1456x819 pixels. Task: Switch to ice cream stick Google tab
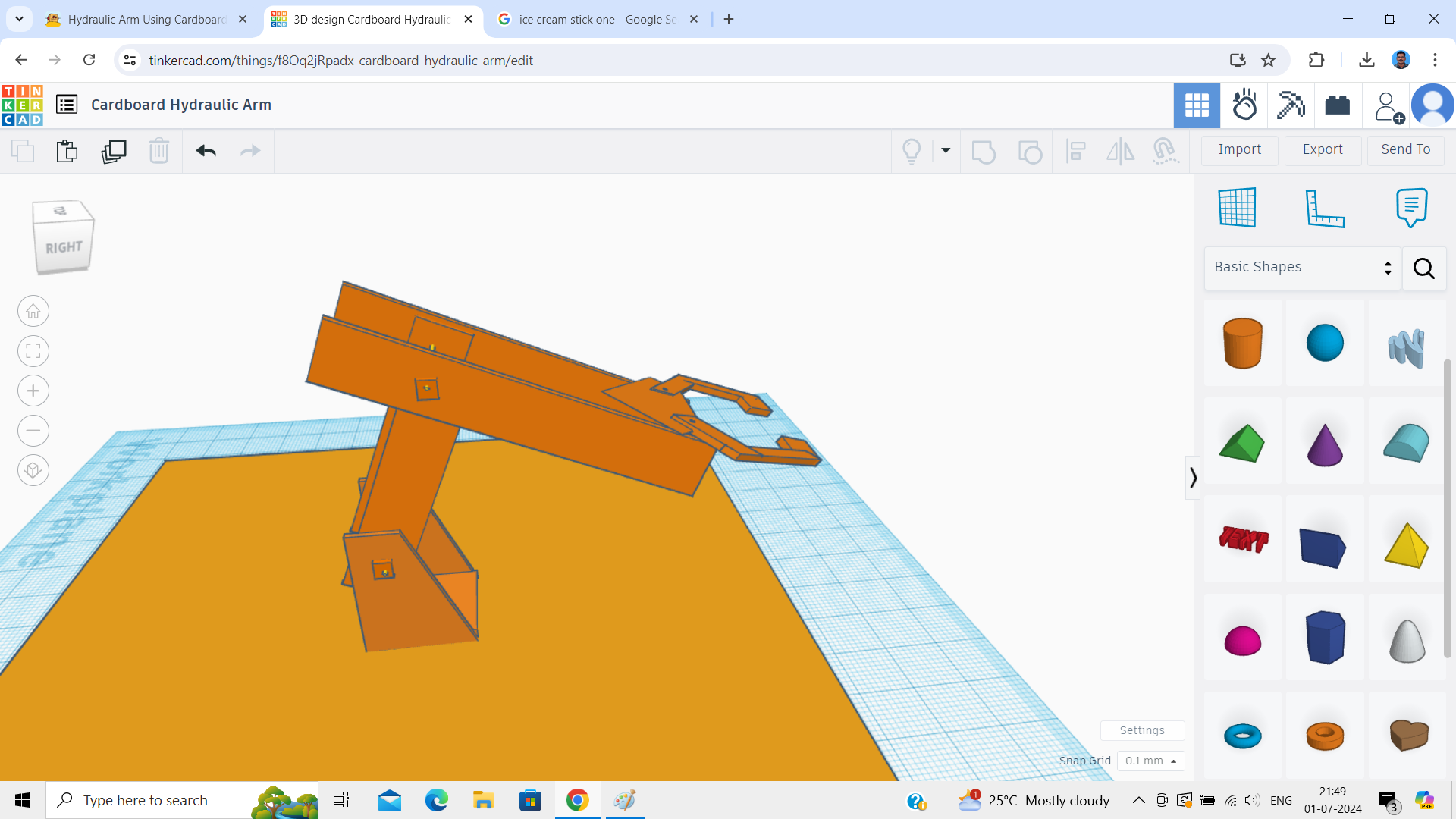[x=598, y=19]
